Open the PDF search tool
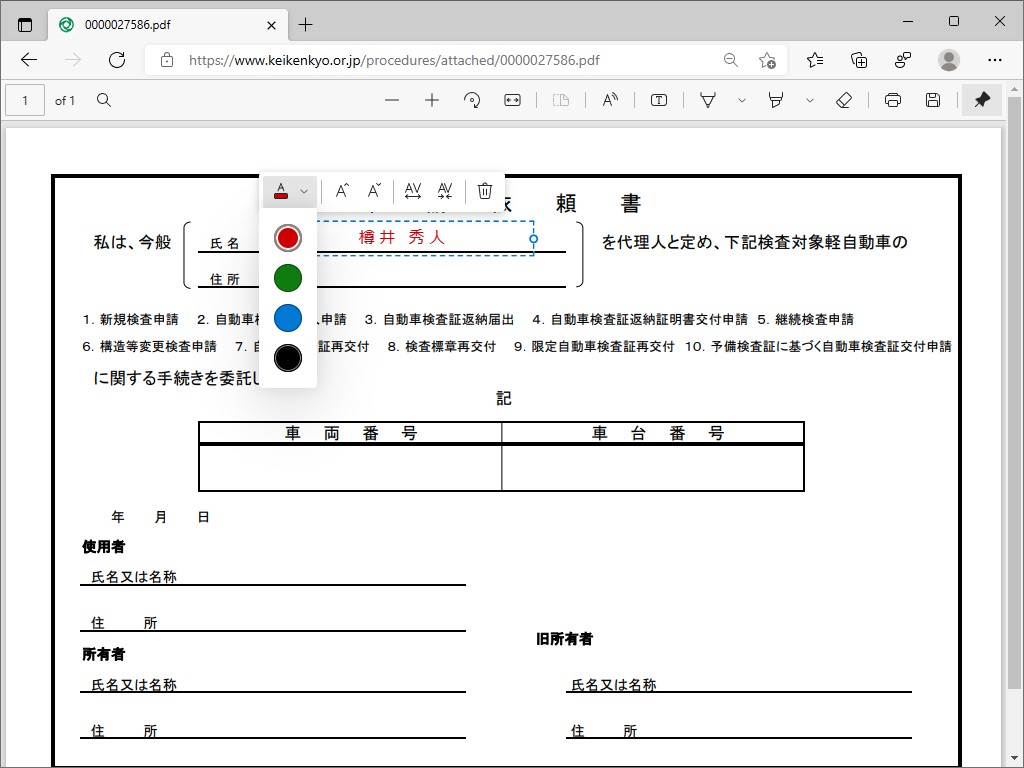Image resolution: width=1024 pixels, height=768 pixels. click(x=102, y=100)
